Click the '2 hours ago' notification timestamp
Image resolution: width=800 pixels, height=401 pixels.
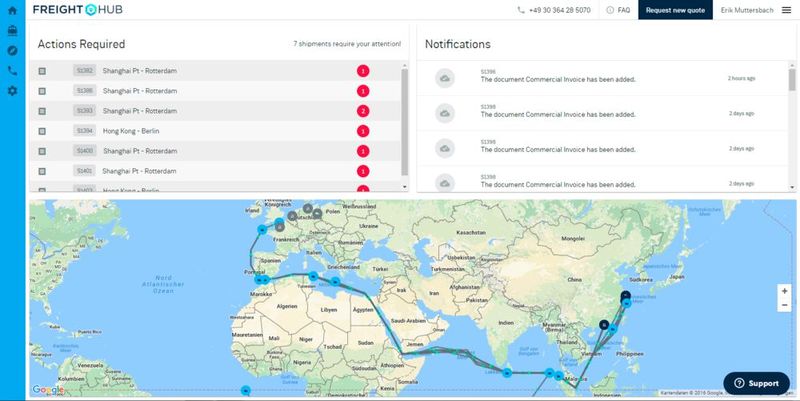click(x=741, y=79)
